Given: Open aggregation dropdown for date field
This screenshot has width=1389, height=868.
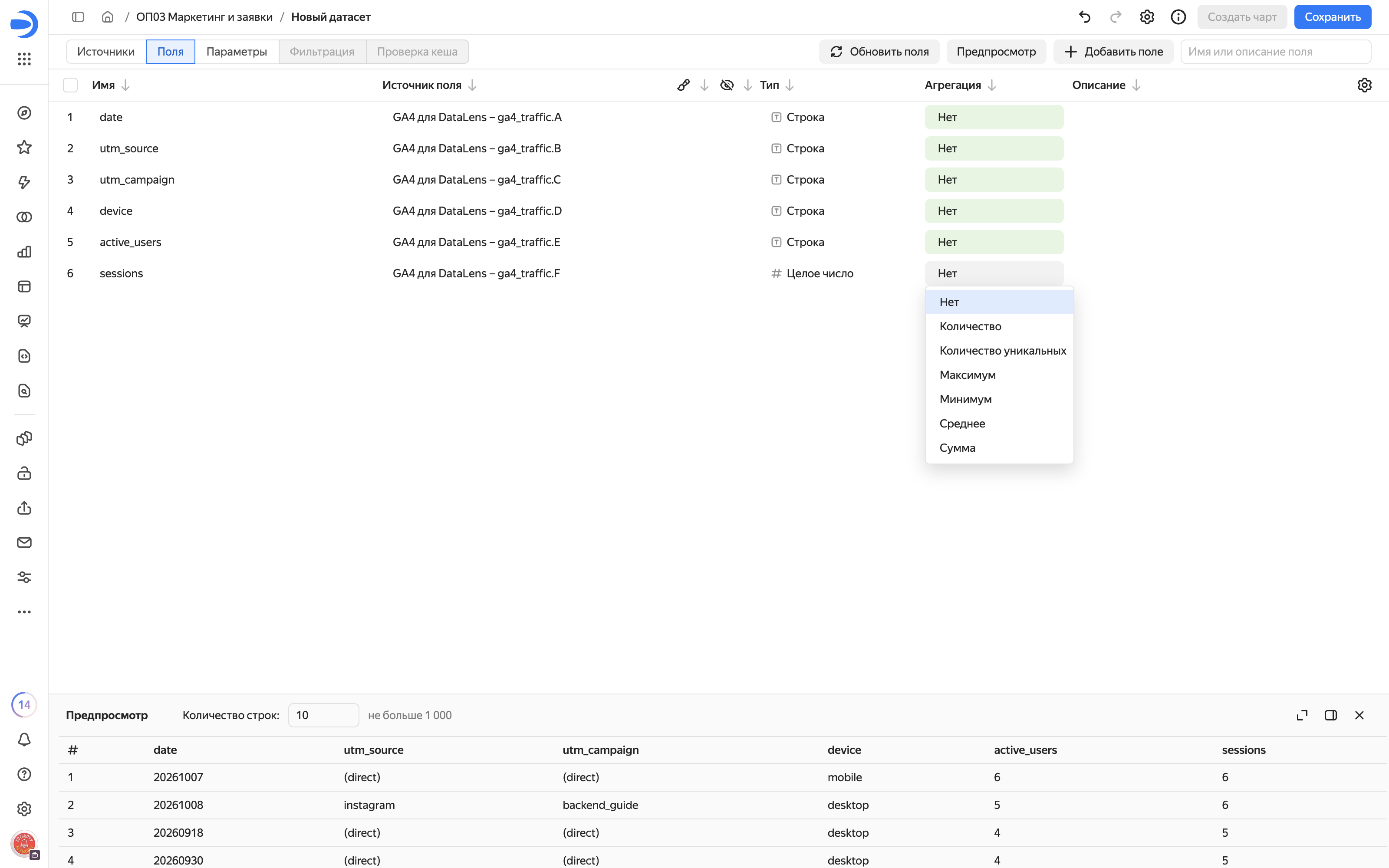Looking at the screenshot, I should pos(994,117).
